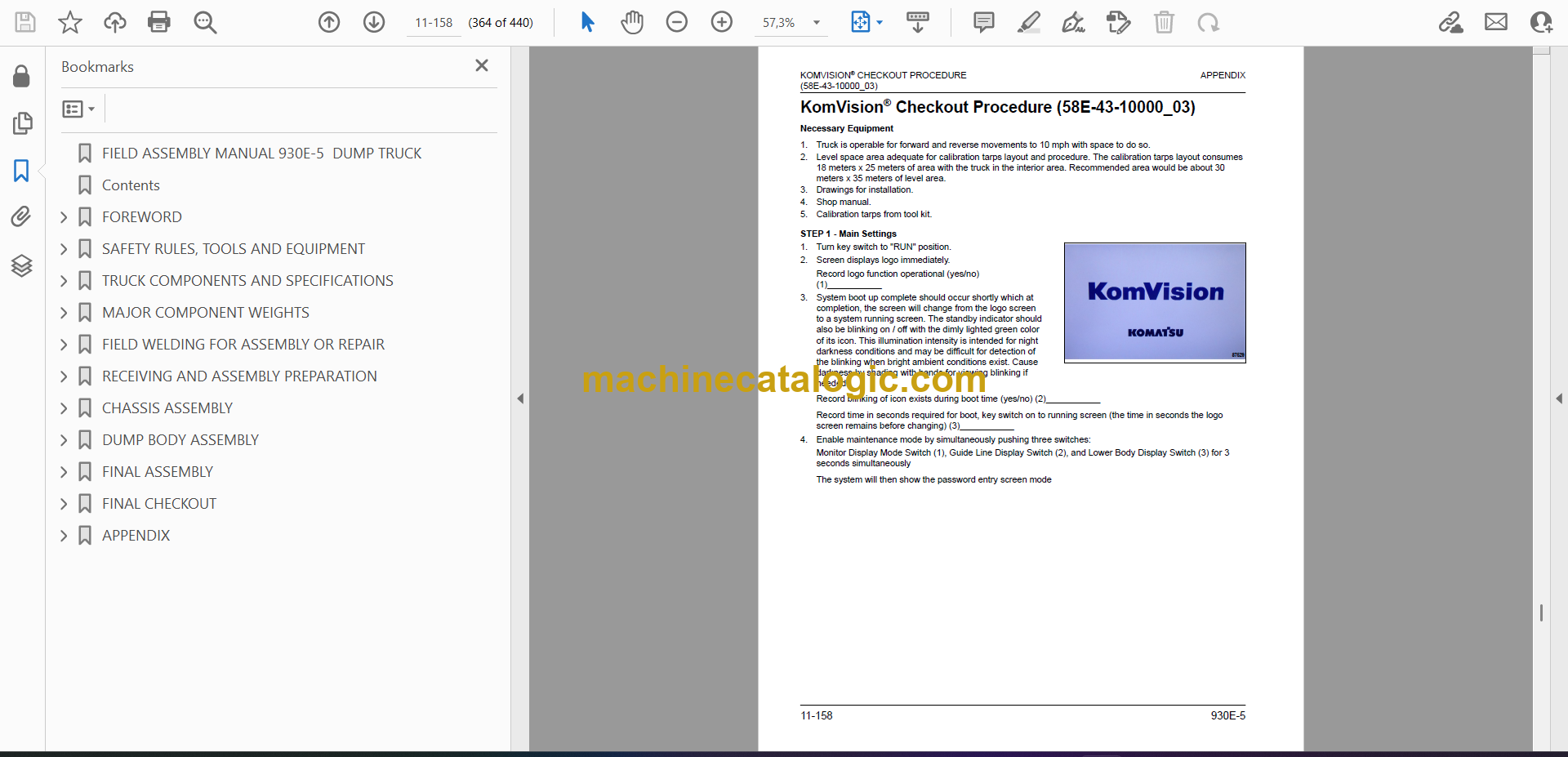Screen dimensions: 1568x757
Task: Click the add user share icon
Action: pos(1541,22)
